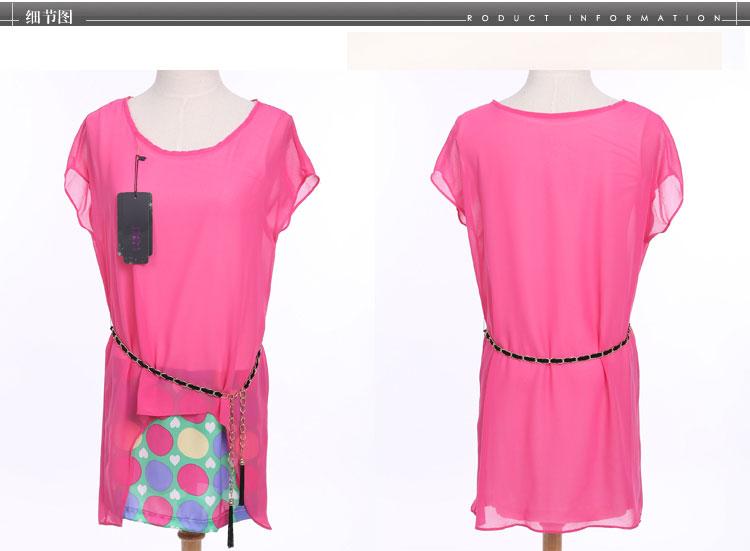This screenshot has width=750, height=551.
Task: Click the chain belt on back view dress
Action: coord(557,347)
